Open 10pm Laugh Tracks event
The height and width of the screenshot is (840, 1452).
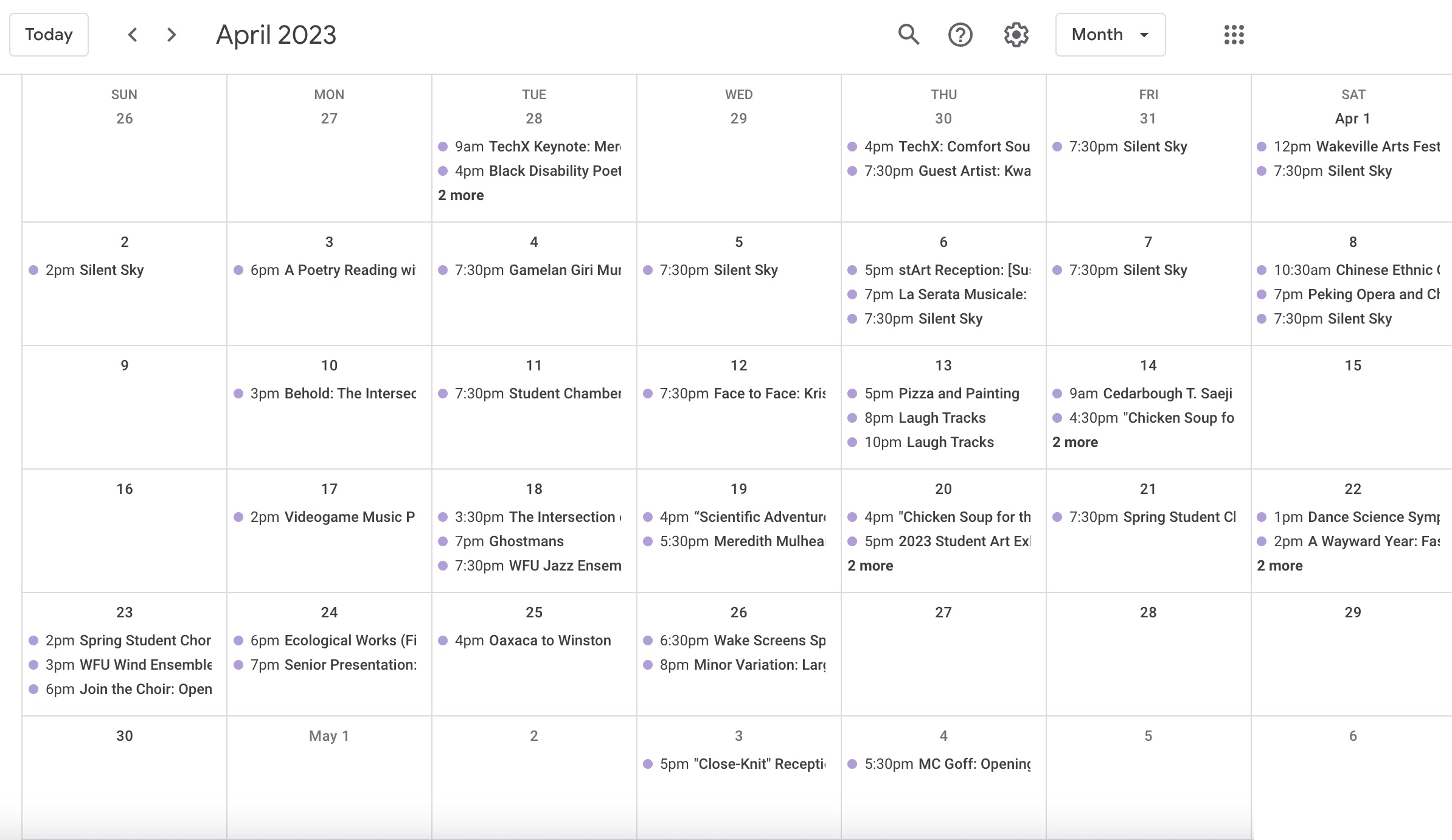921,442
